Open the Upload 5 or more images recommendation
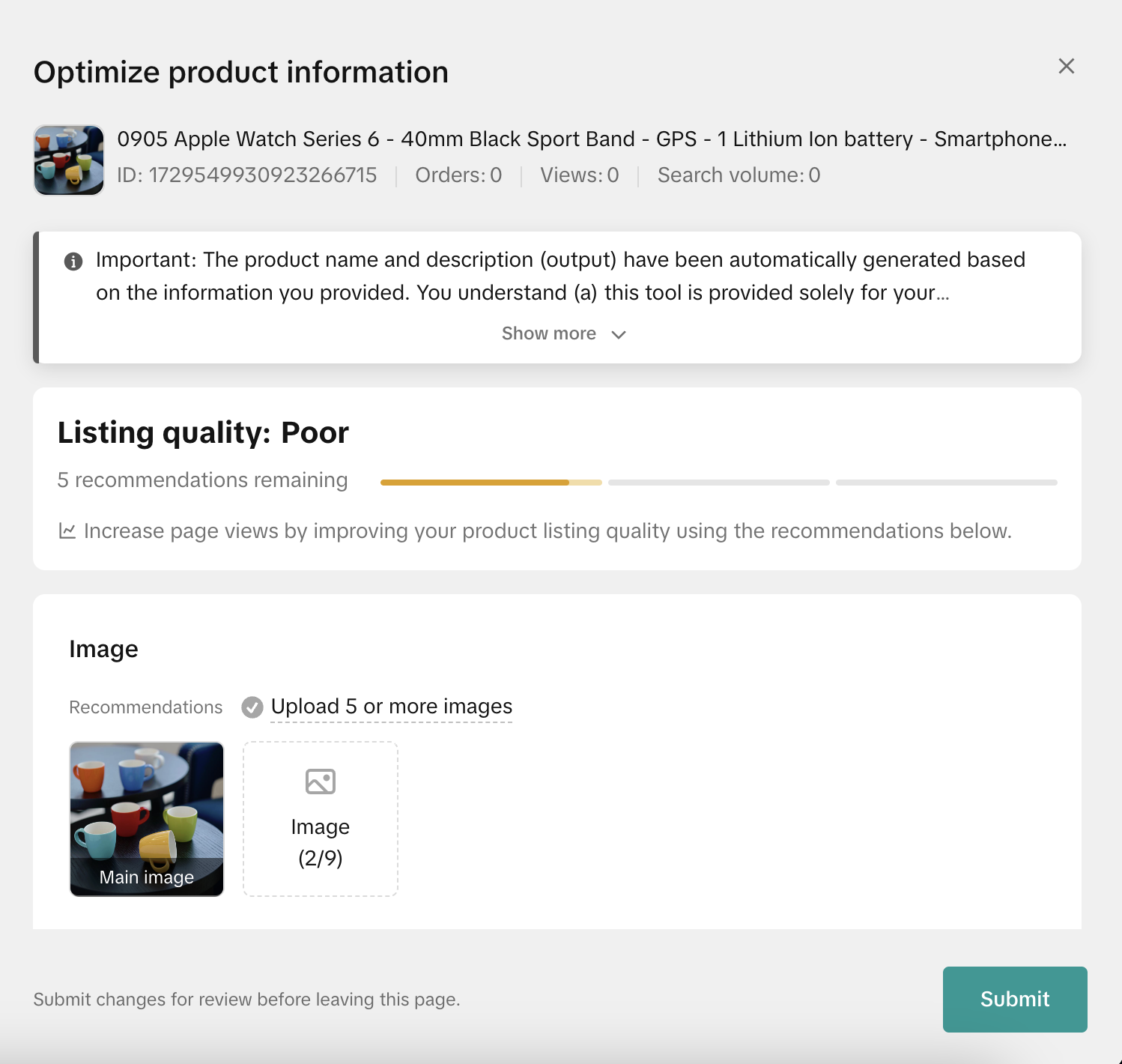 click(391, 707)
